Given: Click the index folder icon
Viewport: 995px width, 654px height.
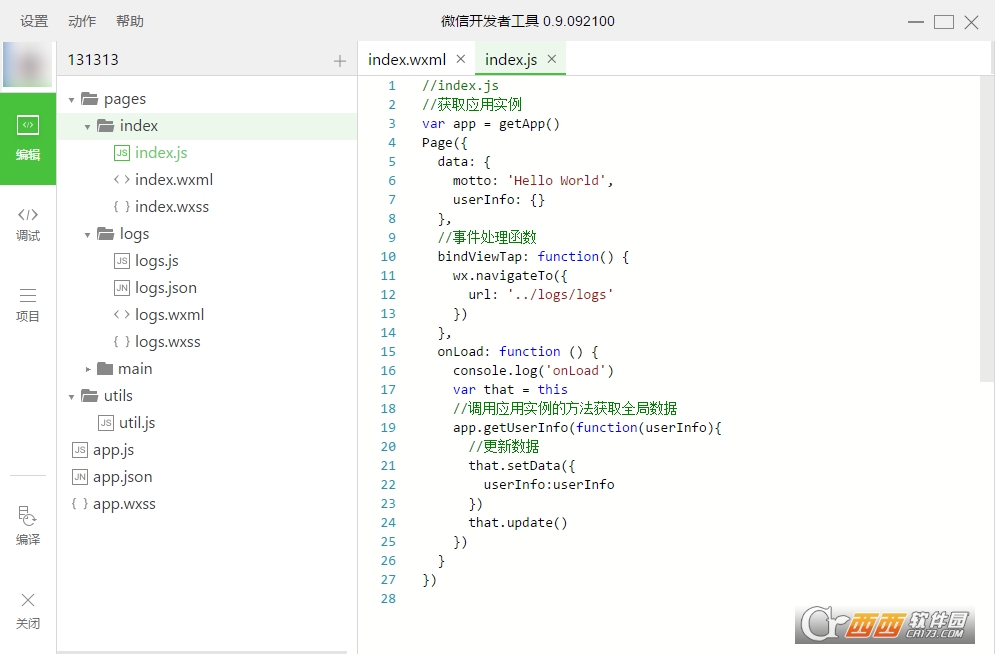Looking at the screenshot, I should 105,126.
